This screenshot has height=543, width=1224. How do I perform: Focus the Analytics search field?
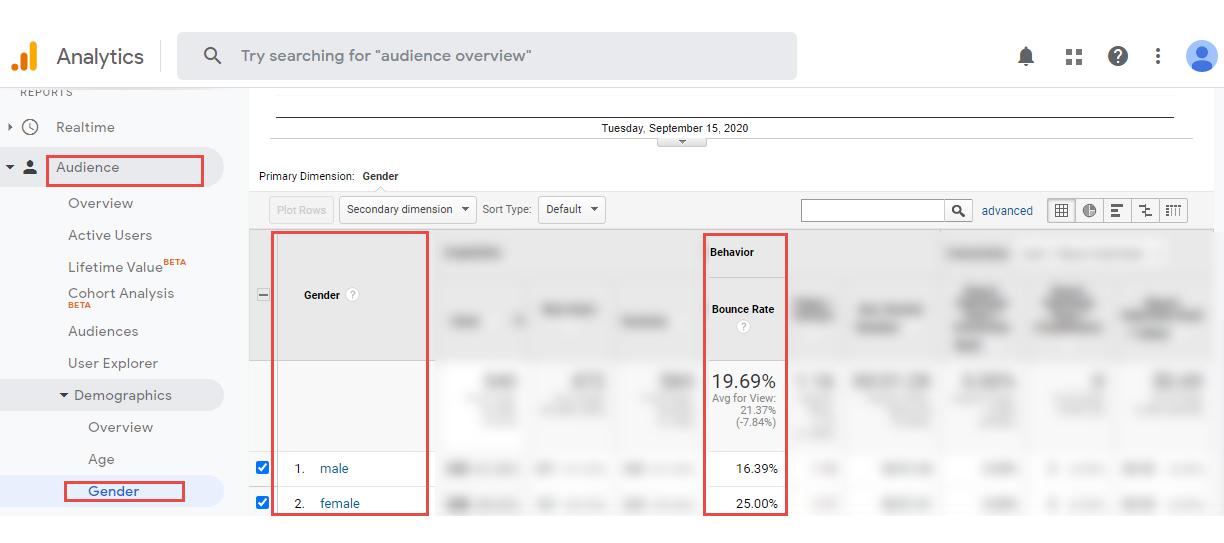coord(487,56)
